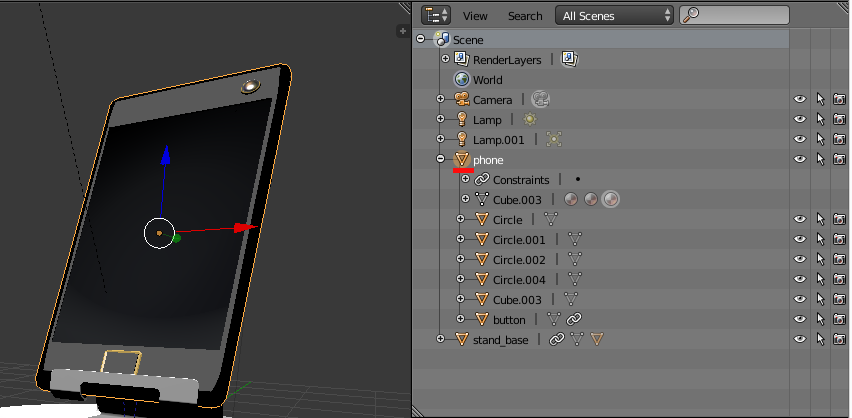Click the render layer data icon after RenderLayers
852x418 pixels.
pos(569,59)
